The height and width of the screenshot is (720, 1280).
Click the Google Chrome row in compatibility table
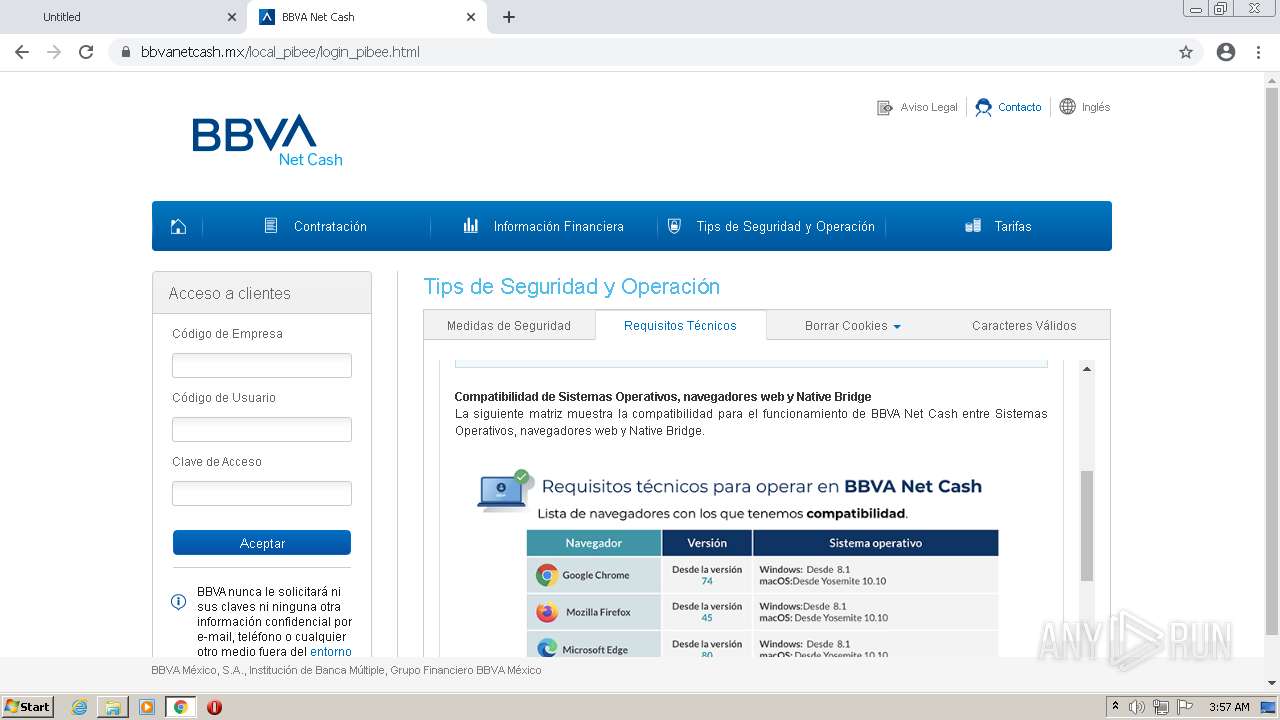[x=762, y=575]
